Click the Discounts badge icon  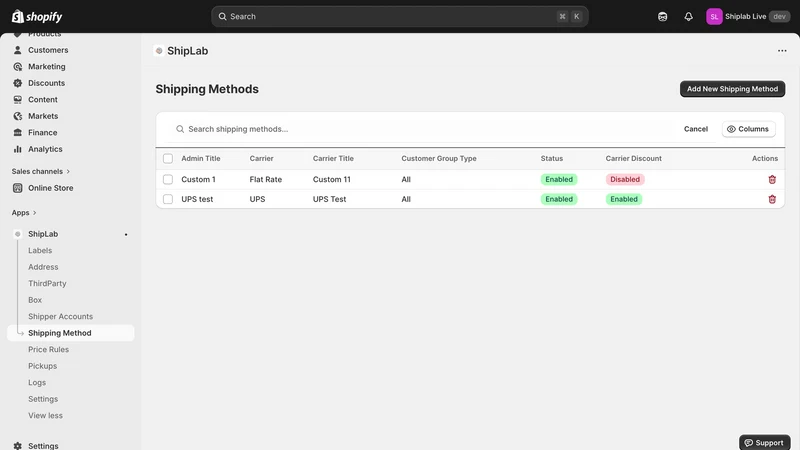[18, 83]
